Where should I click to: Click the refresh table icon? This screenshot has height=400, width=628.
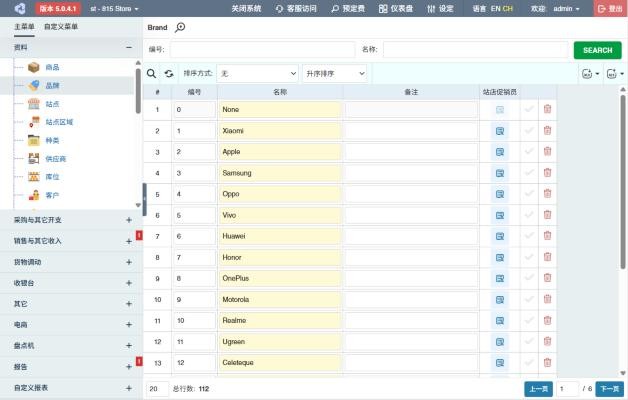coord(169,74)
